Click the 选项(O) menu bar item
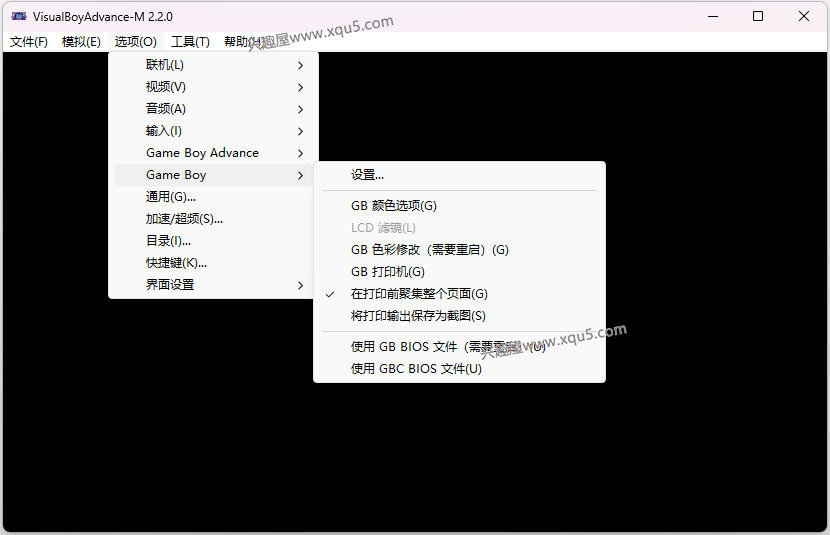Viewport: 830px width, 535px height. pyautogui.click(x=136, y=42)
